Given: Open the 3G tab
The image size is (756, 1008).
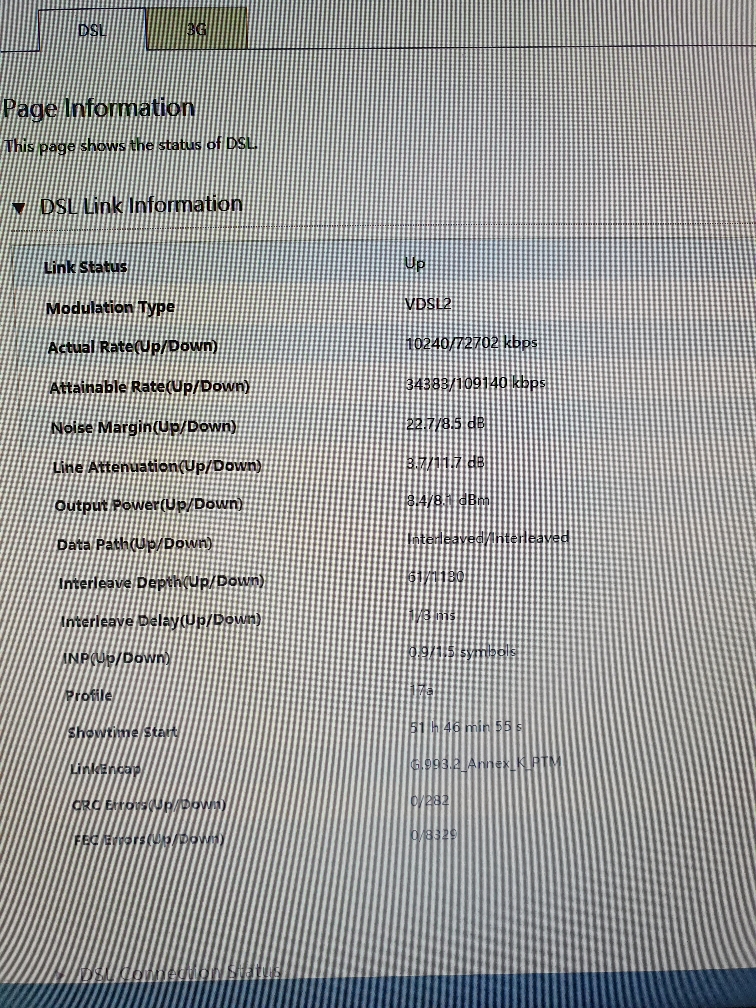Looking at the screenshot, I should [196, 30].
